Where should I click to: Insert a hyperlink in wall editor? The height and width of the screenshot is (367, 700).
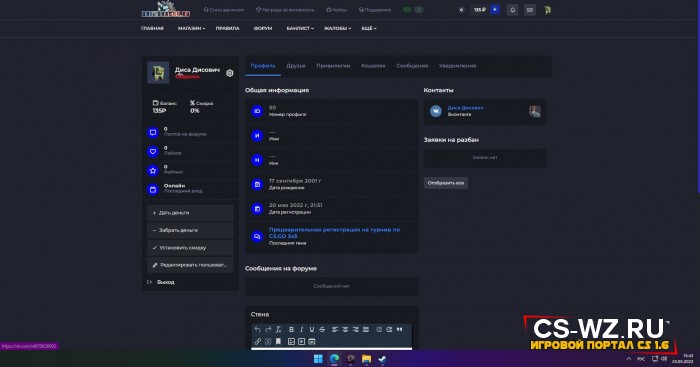tap(258, 342)
